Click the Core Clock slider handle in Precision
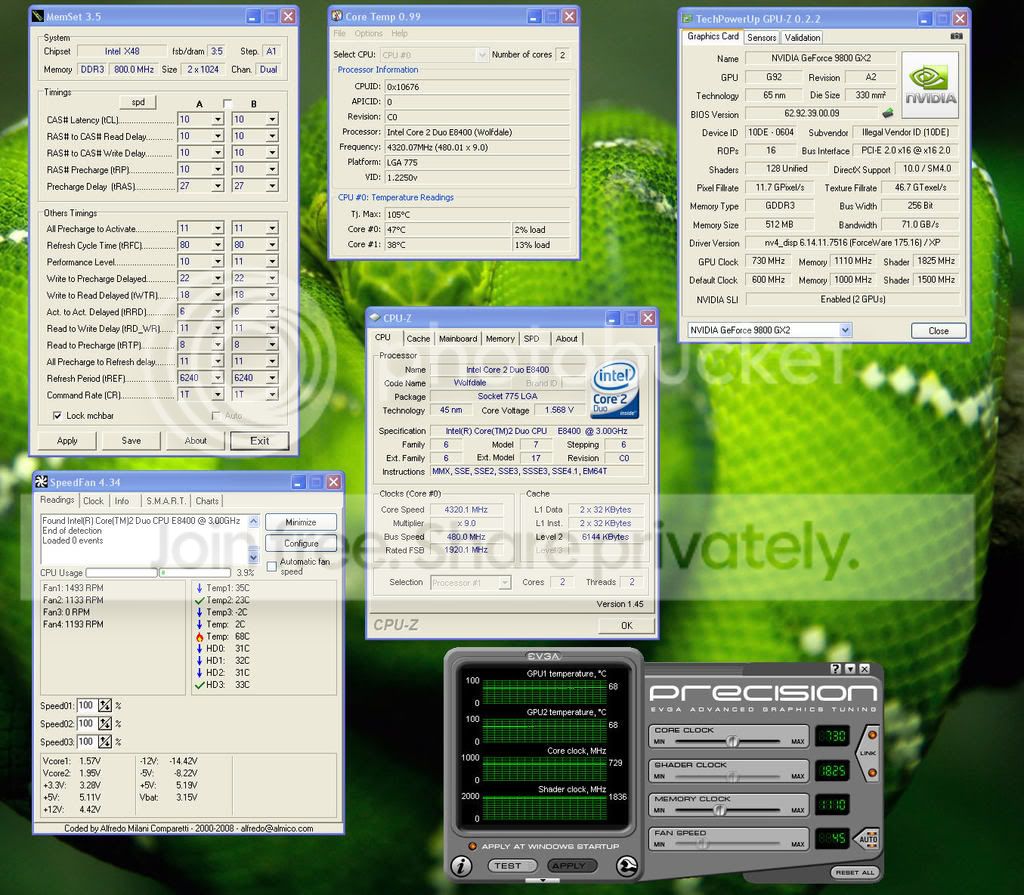This screenshot has height=895, width=1024. coord(733,741)
